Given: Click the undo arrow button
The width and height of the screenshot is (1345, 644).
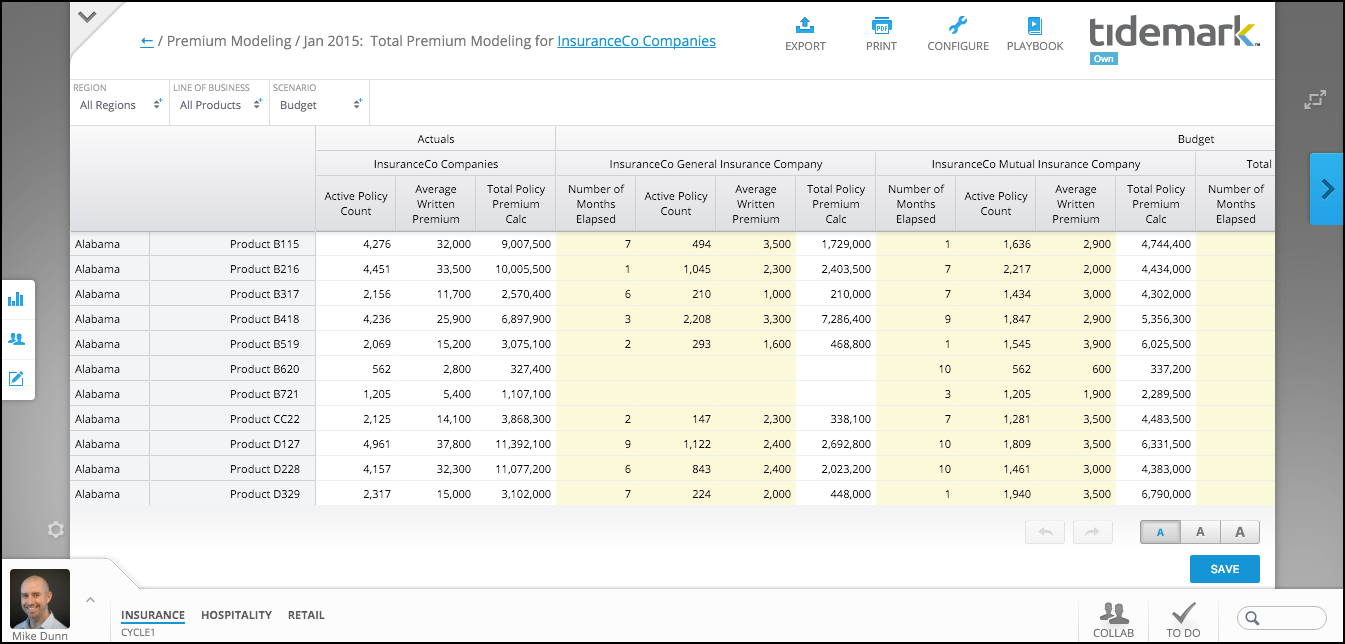Looking at the screenshot, I should click(1045, 532).
